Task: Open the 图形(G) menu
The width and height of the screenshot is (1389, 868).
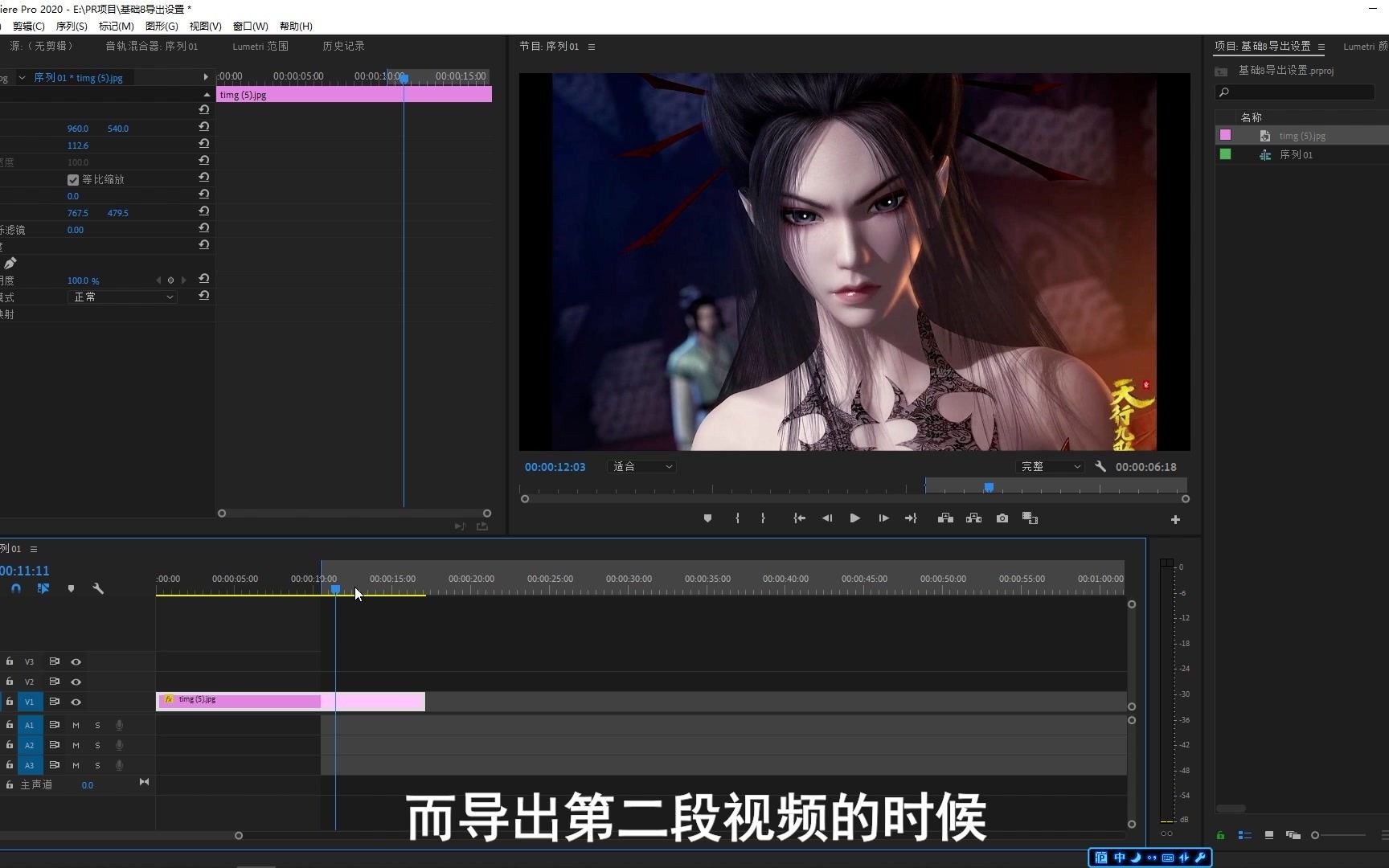Action: (x=162, y=27)
